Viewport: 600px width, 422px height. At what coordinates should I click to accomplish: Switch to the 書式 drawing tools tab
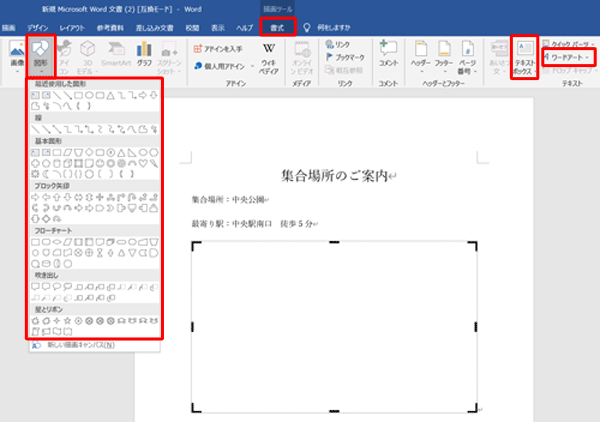click(x=277, y=28)
